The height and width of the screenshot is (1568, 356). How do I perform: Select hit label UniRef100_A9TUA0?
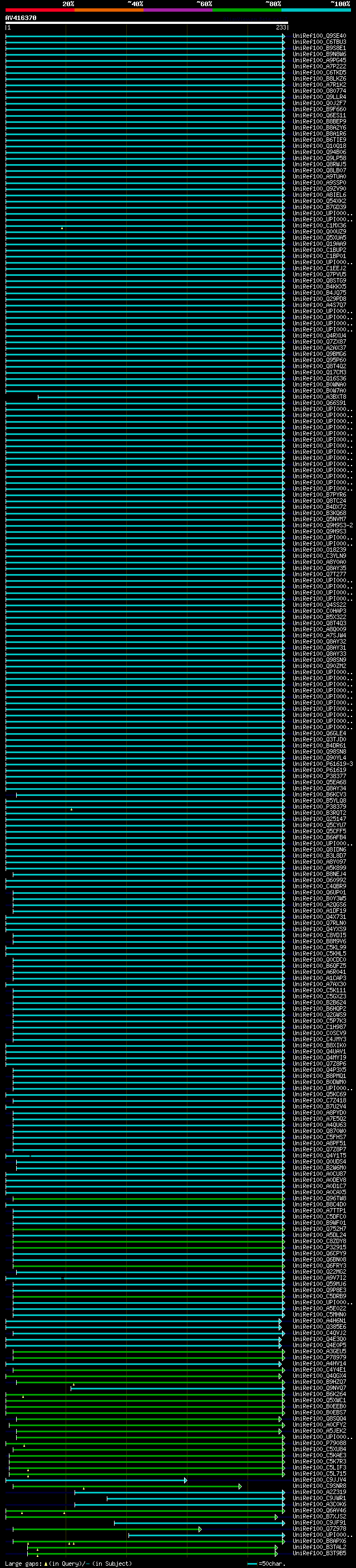(x=319, y=176)
